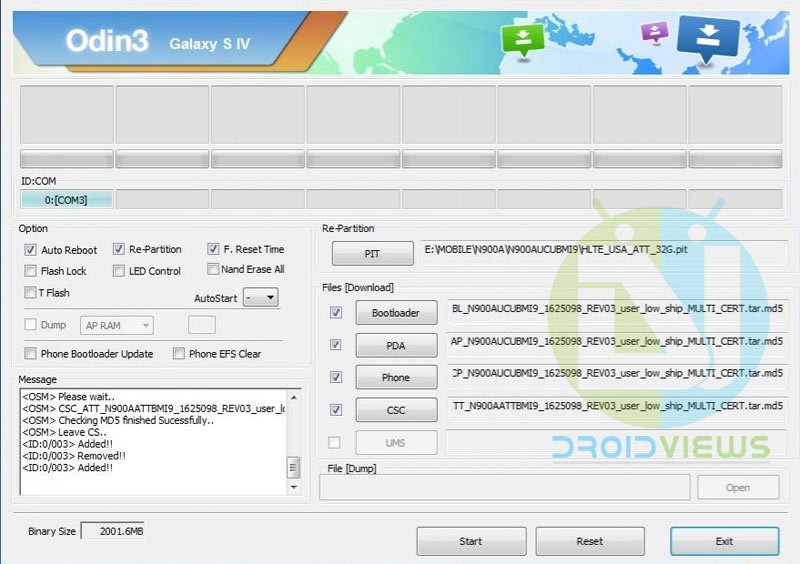Screen dimensions: 800x564
Task: Uncheck the CSC file checkbox
Action: tap(336, 410)
